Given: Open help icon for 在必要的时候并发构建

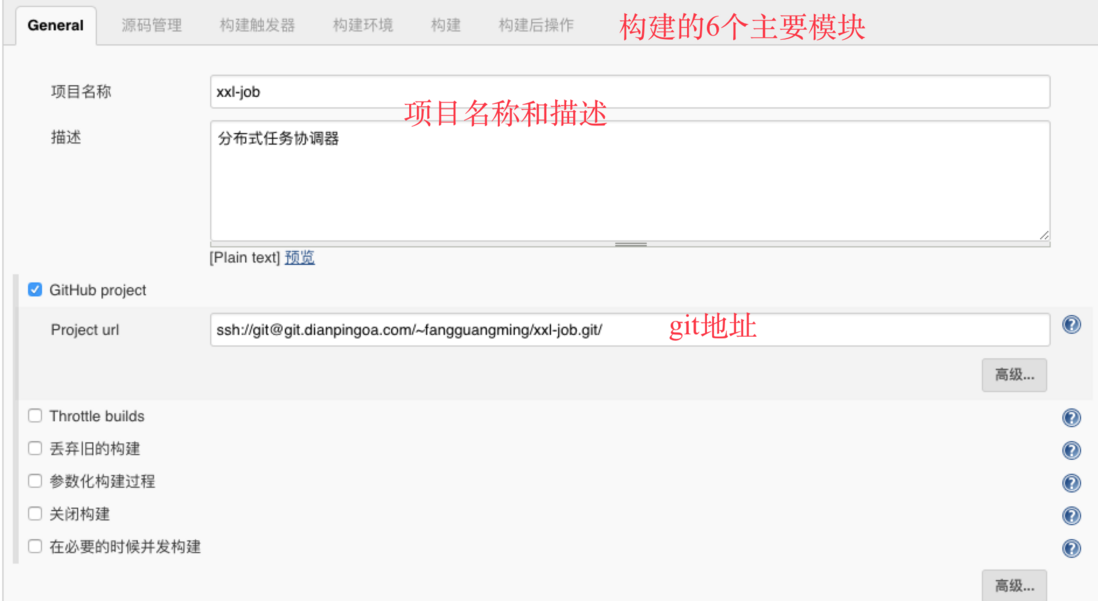Looking at the screenshot, I should [x=1071, y=548].
